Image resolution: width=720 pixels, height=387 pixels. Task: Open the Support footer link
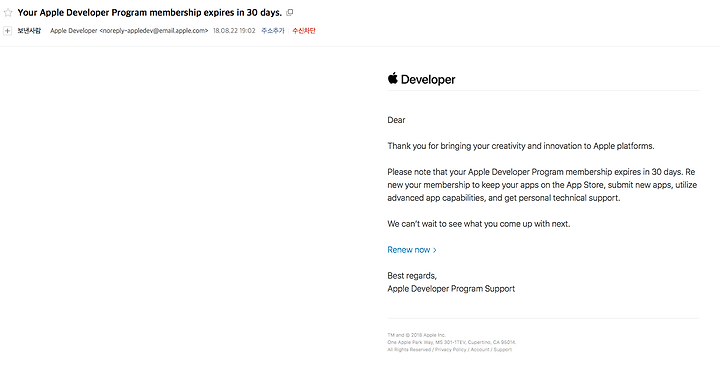point(502,349)
